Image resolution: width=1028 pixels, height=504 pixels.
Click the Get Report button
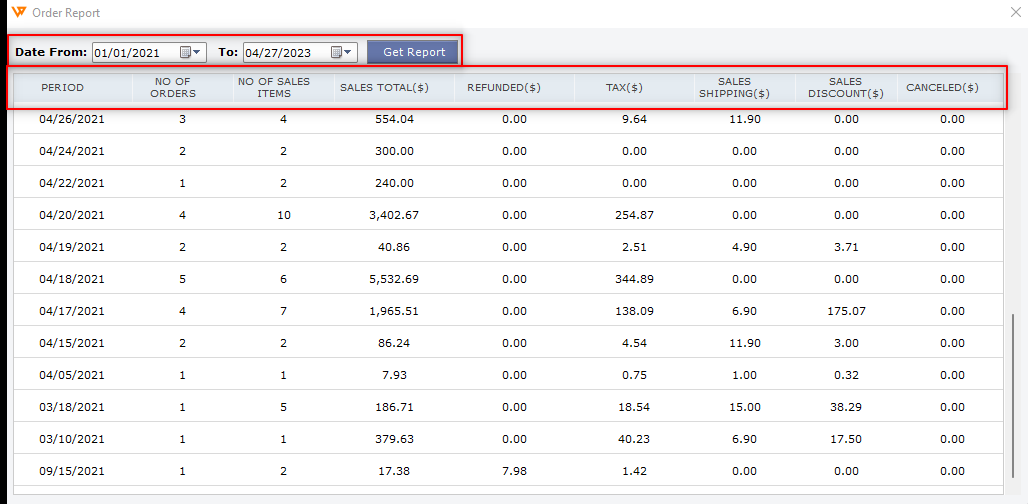click(x=414, y=52)
